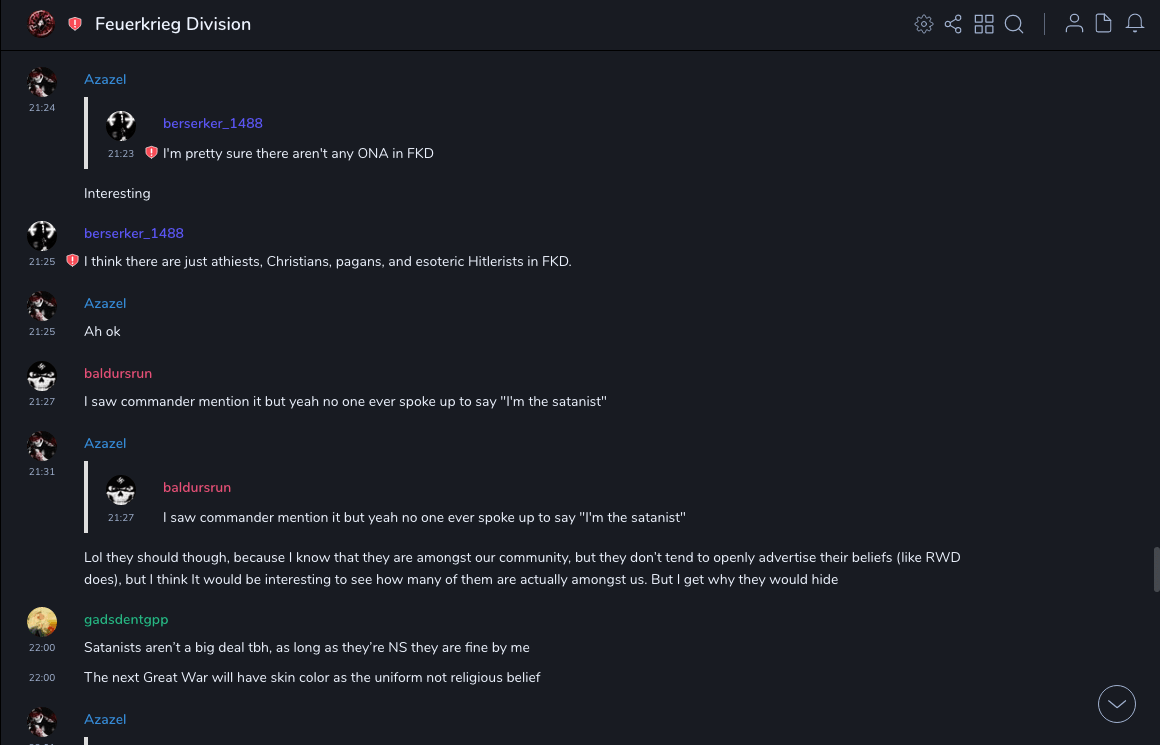Click the baldursrun username above the 21:27 message
This screenshot has width=1160, height=745.
pyautogui.click(x=118, y=373)
